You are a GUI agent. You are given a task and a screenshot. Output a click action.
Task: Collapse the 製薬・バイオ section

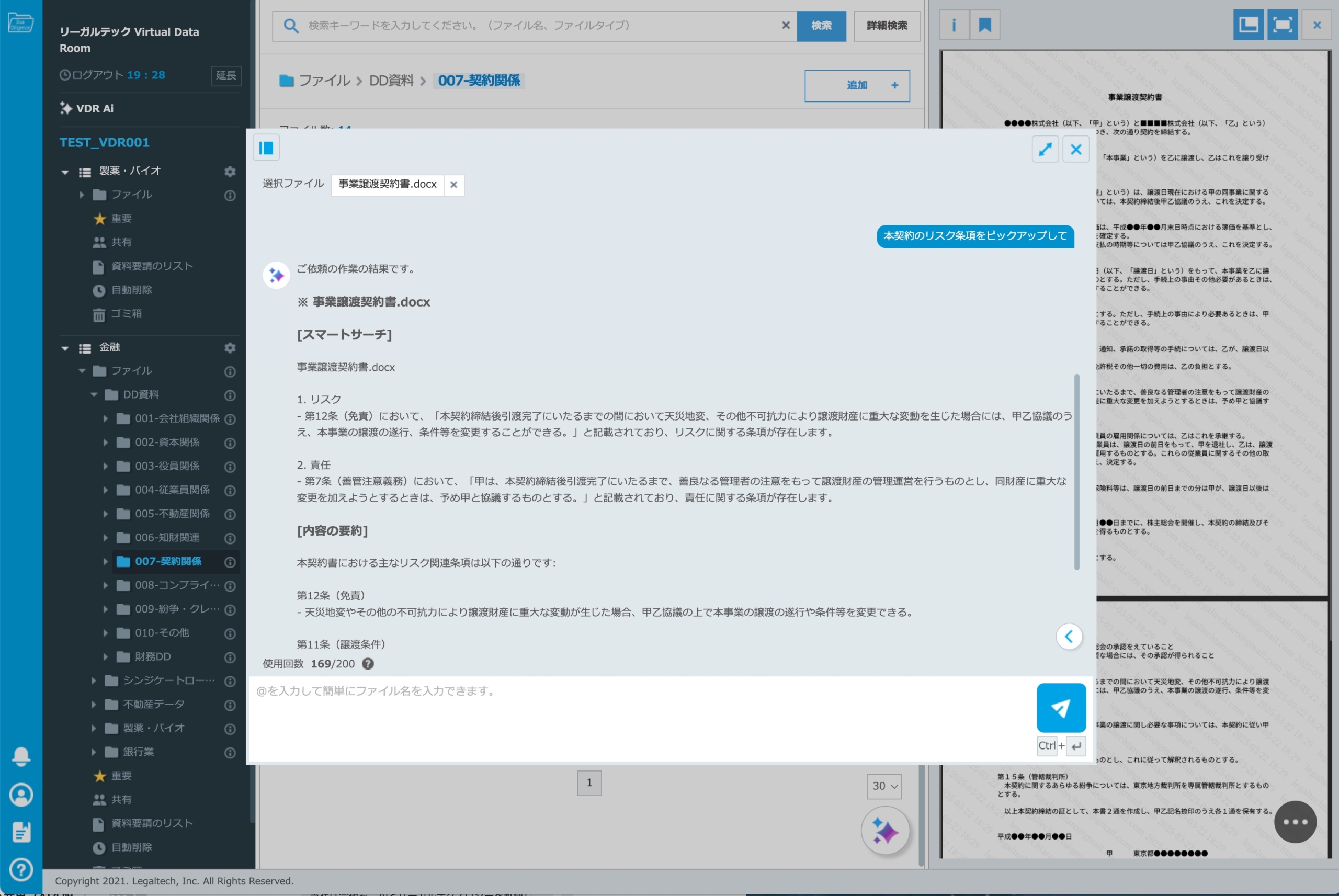tap(64, 172)
